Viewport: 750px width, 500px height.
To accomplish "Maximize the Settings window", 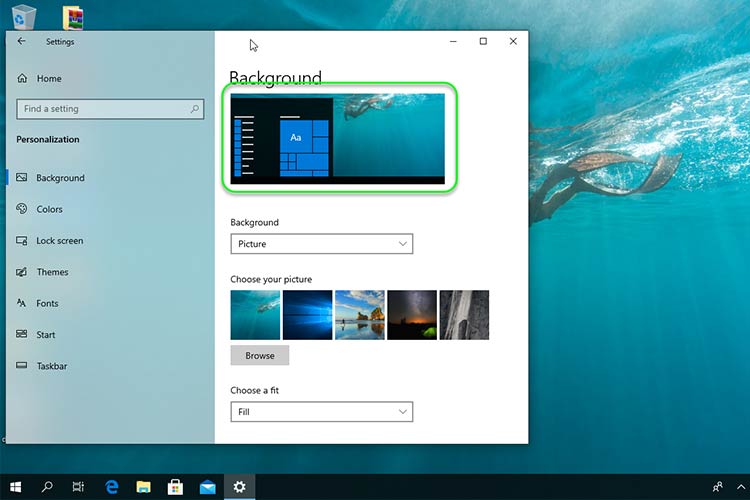I will point(483,42).
